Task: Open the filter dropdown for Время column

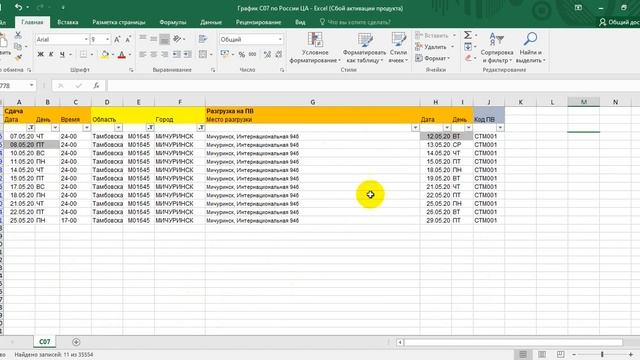Action: (87, 128)
